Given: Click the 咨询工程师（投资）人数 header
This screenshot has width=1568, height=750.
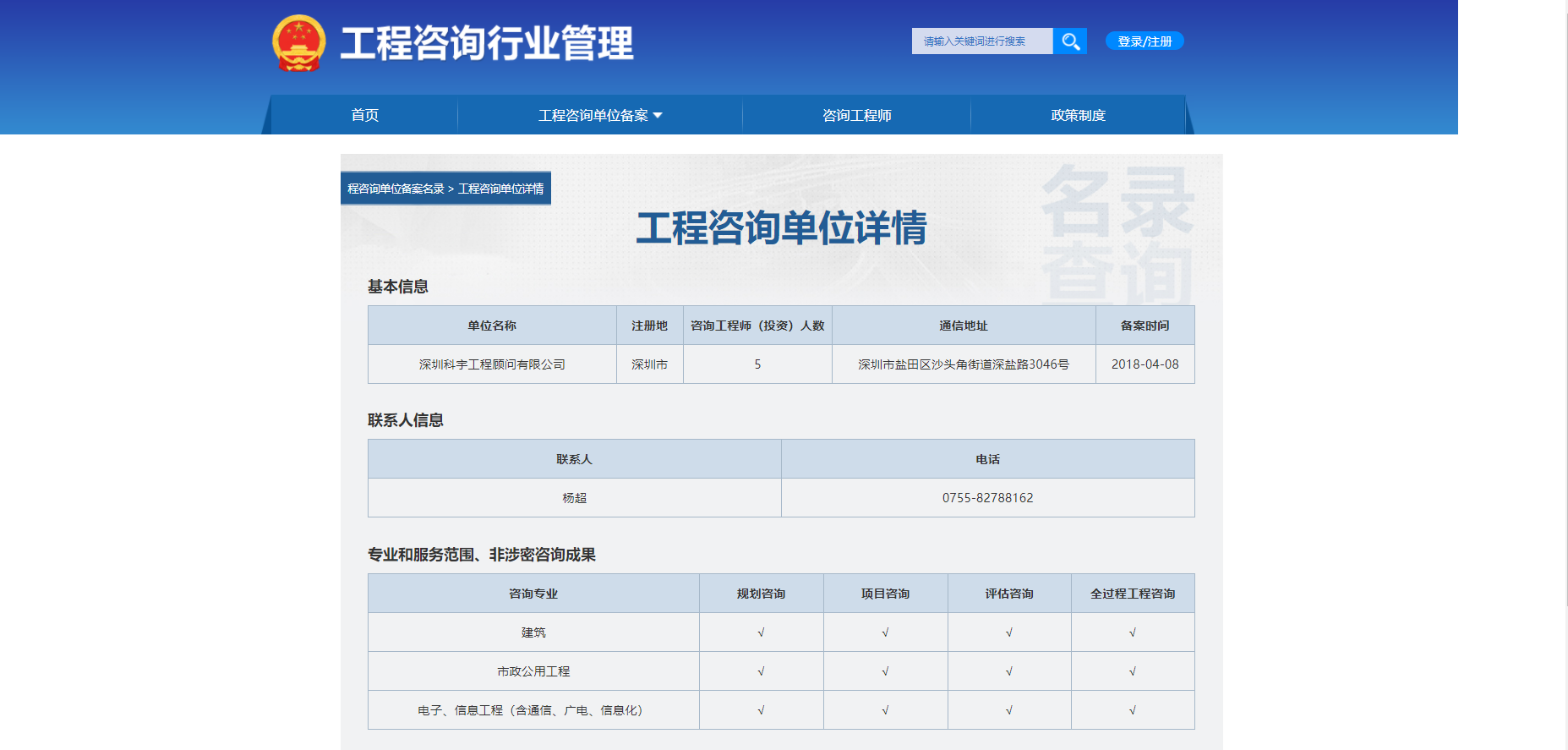Looking at the screenshot, I should click(x=757, y=326).
